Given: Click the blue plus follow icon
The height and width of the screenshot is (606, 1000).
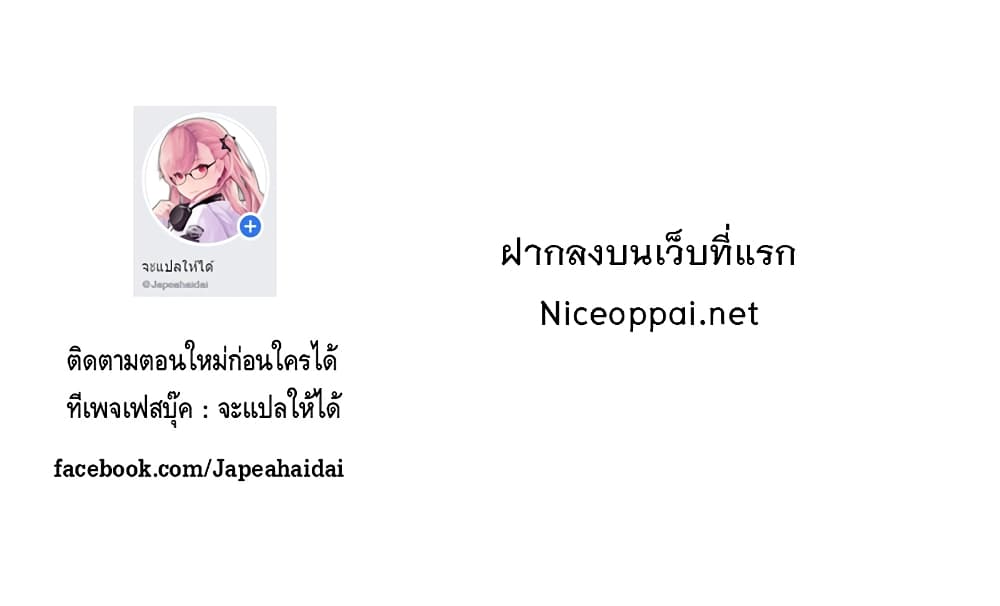Looking at the screenshot, I should [250, 226].
